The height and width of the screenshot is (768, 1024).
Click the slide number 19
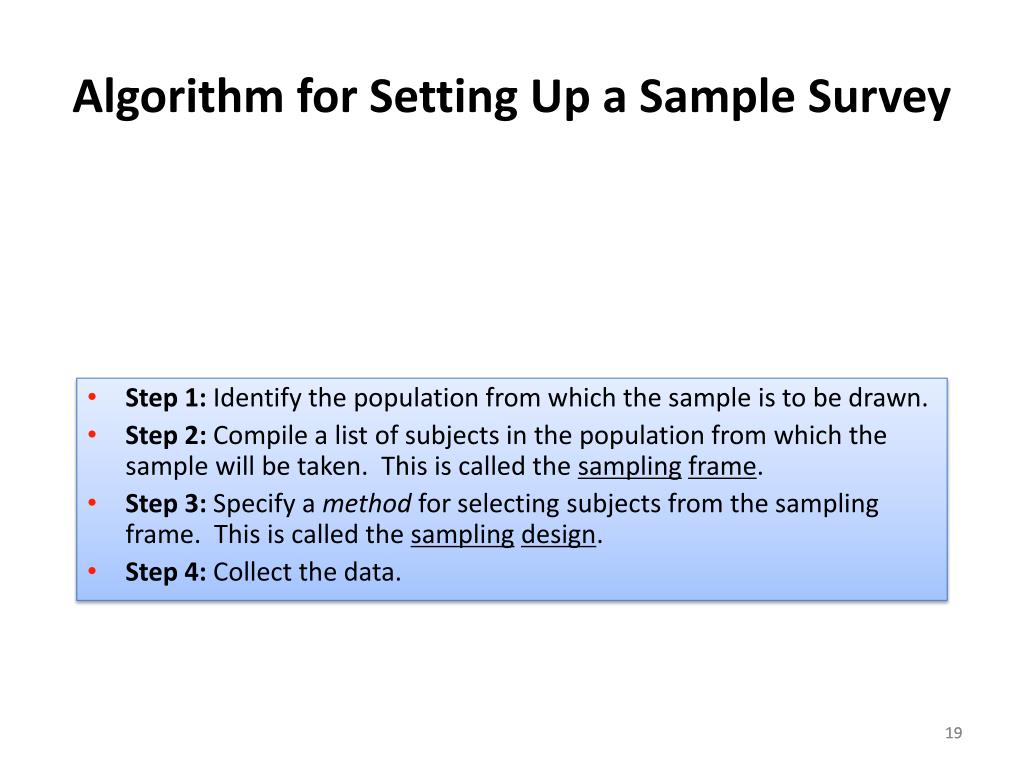(x=953, y=733)
